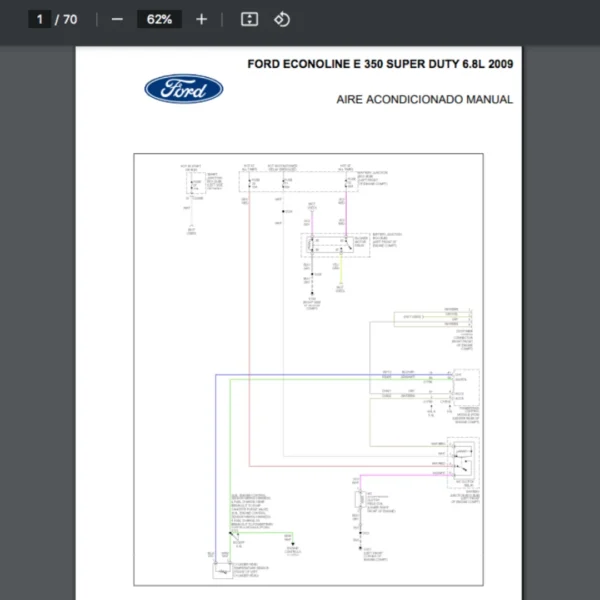Viewport: 600px width, 600px height.
Task: Toggle the fit to page icon
Action: 250,19
